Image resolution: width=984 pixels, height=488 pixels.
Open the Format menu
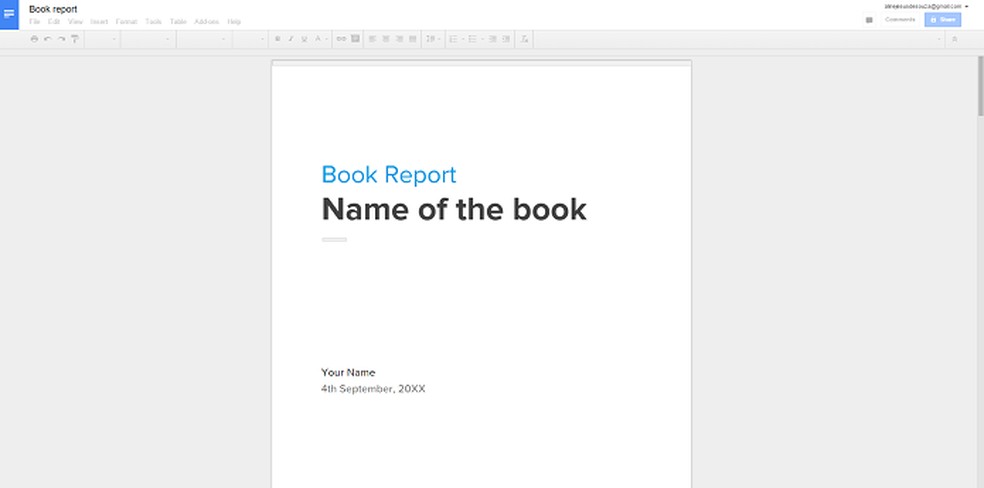click(x=126, y=21)
